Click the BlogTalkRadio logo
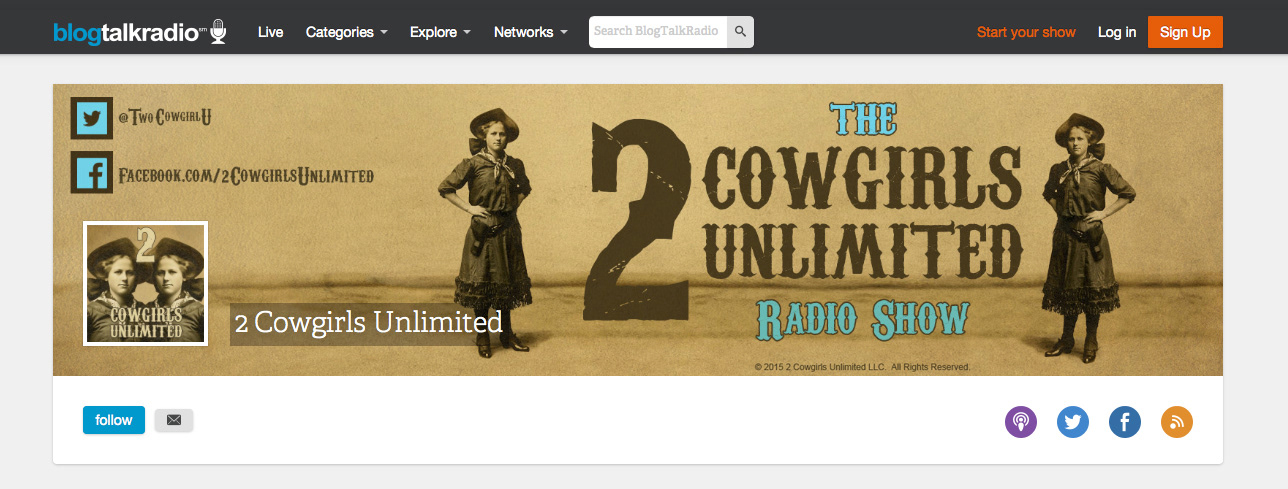 coord(140,32)
